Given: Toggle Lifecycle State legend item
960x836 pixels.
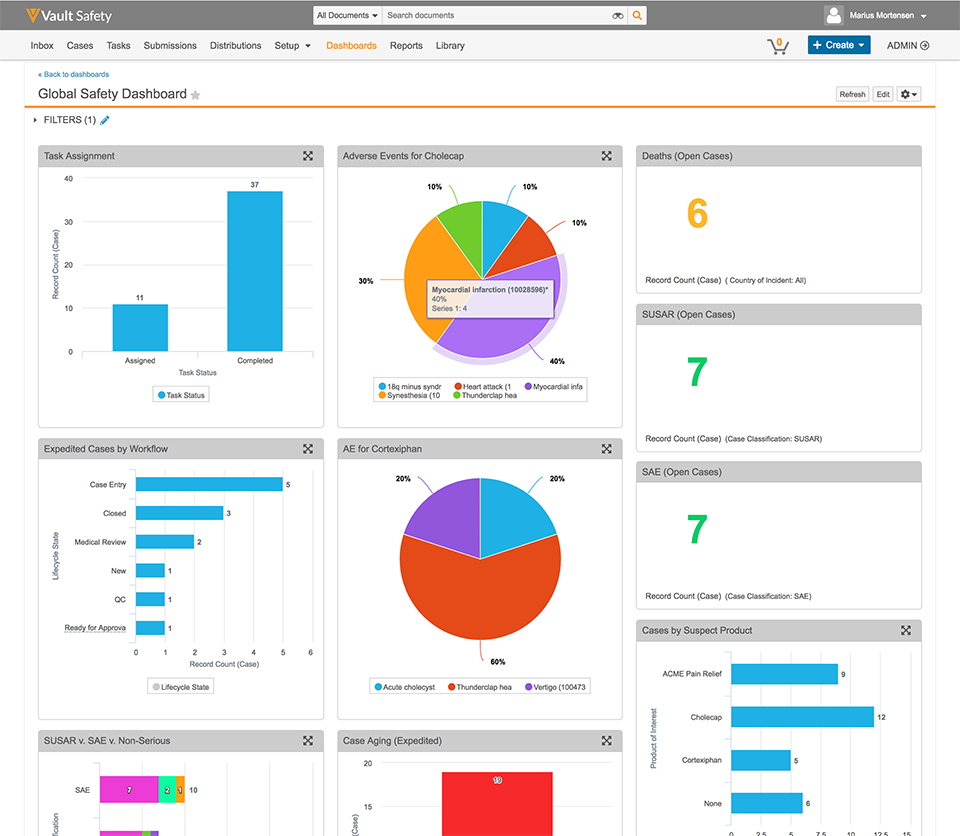Looking at the screenshot, I should [181, 687].
